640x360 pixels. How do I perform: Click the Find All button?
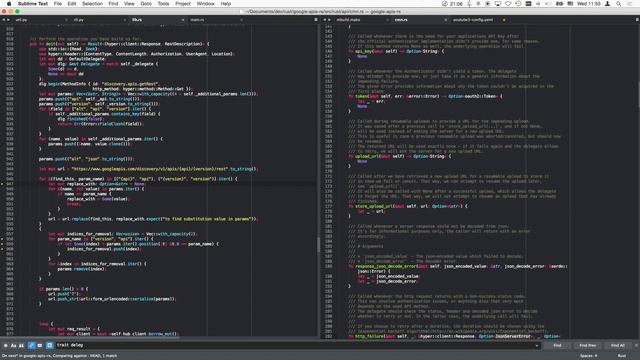coord(618,345)
